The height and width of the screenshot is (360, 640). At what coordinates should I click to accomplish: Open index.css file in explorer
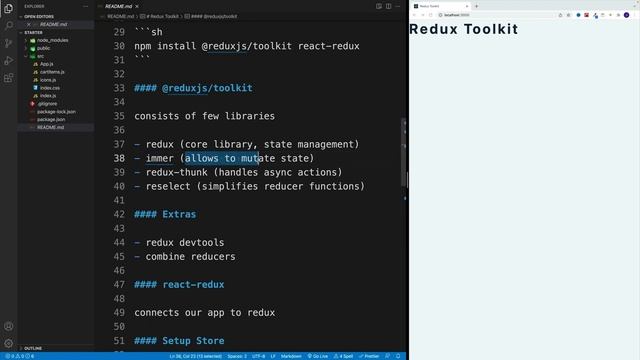pos(49,88)
